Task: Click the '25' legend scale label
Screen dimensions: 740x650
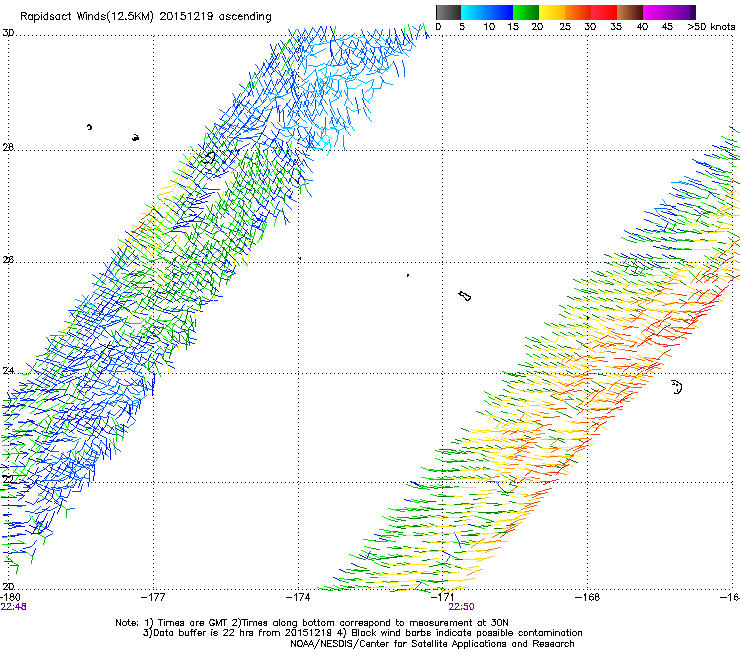Action: (x=565, y=27)
